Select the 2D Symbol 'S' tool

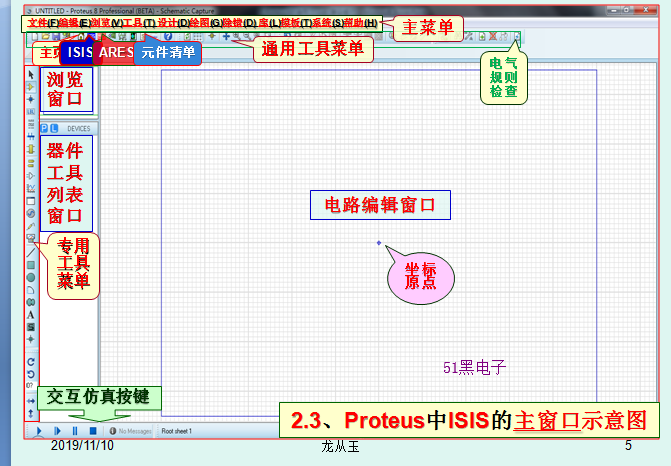(x=31, y=327)
